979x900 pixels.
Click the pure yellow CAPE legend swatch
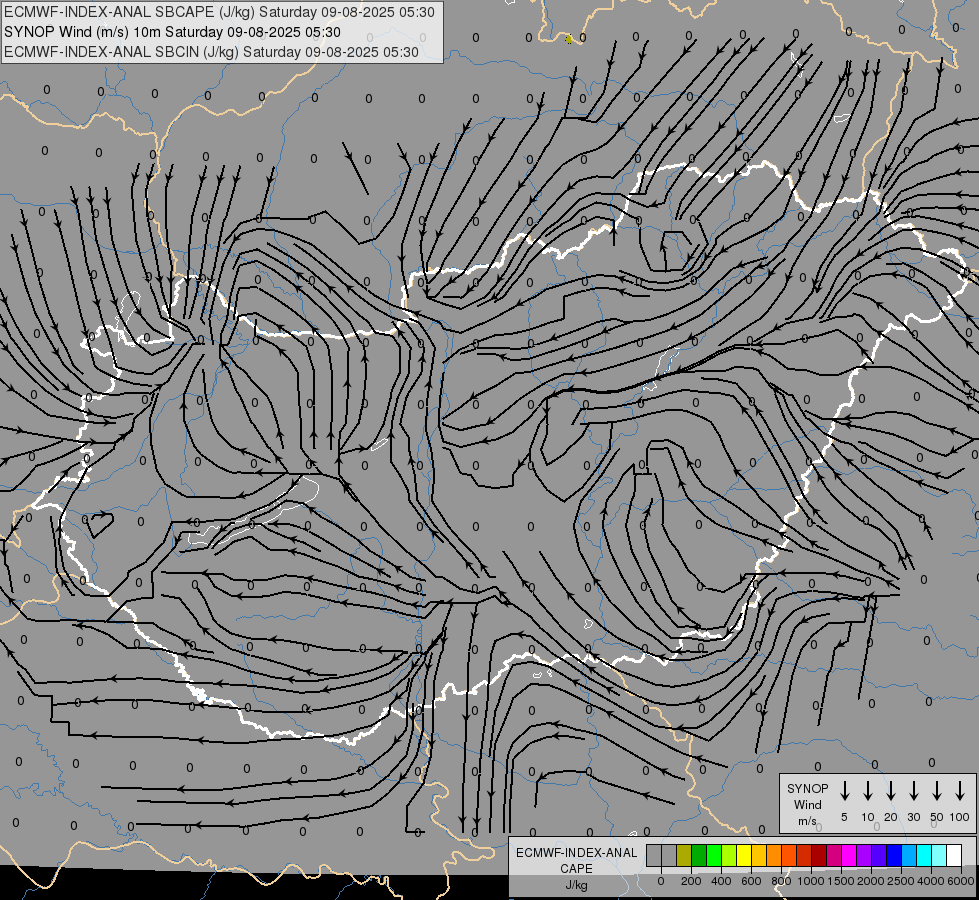pos(745,855)
